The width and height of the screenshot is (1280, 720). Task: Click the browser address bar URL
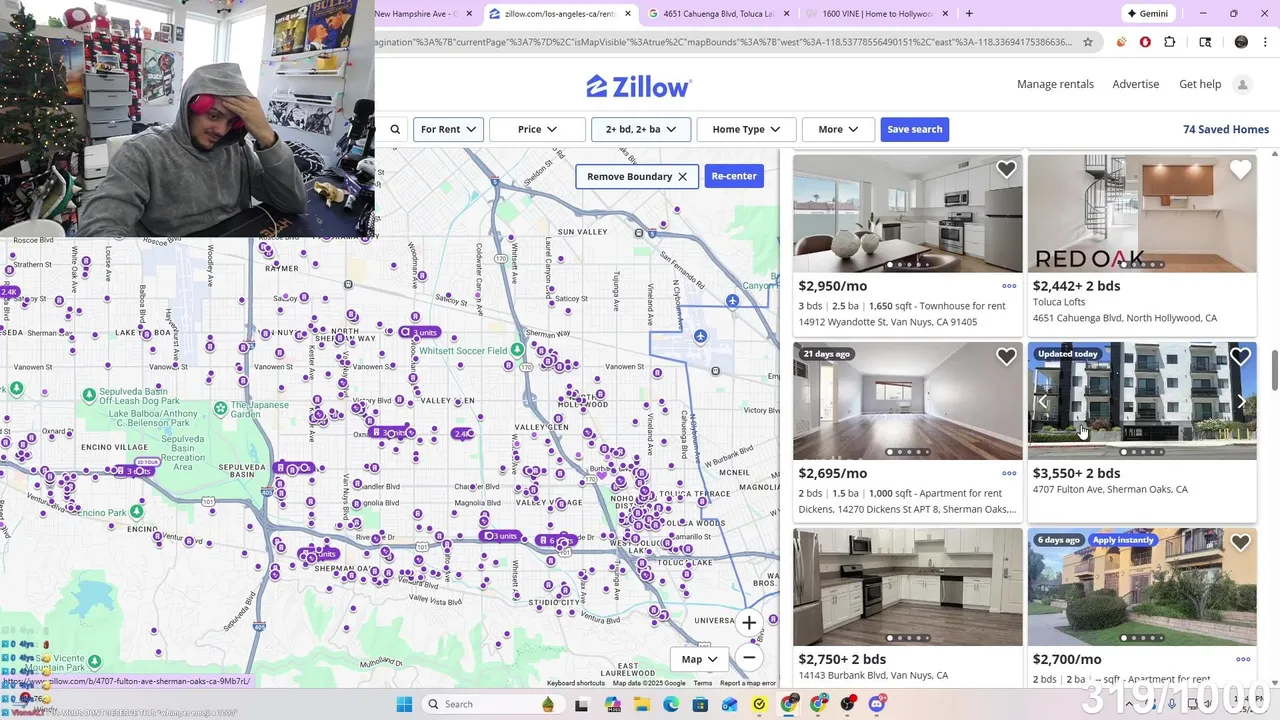click(x=725, y=42)
